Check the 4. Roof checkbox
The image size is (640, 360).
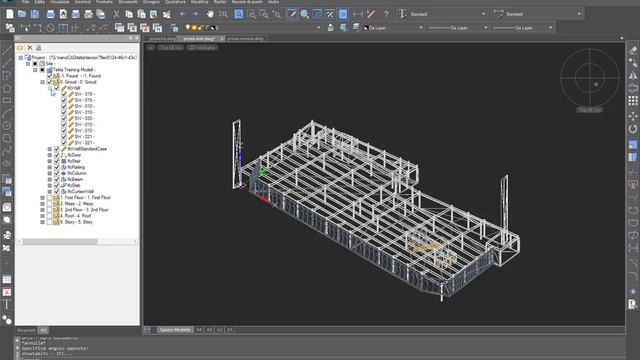[x=49, y=216]
